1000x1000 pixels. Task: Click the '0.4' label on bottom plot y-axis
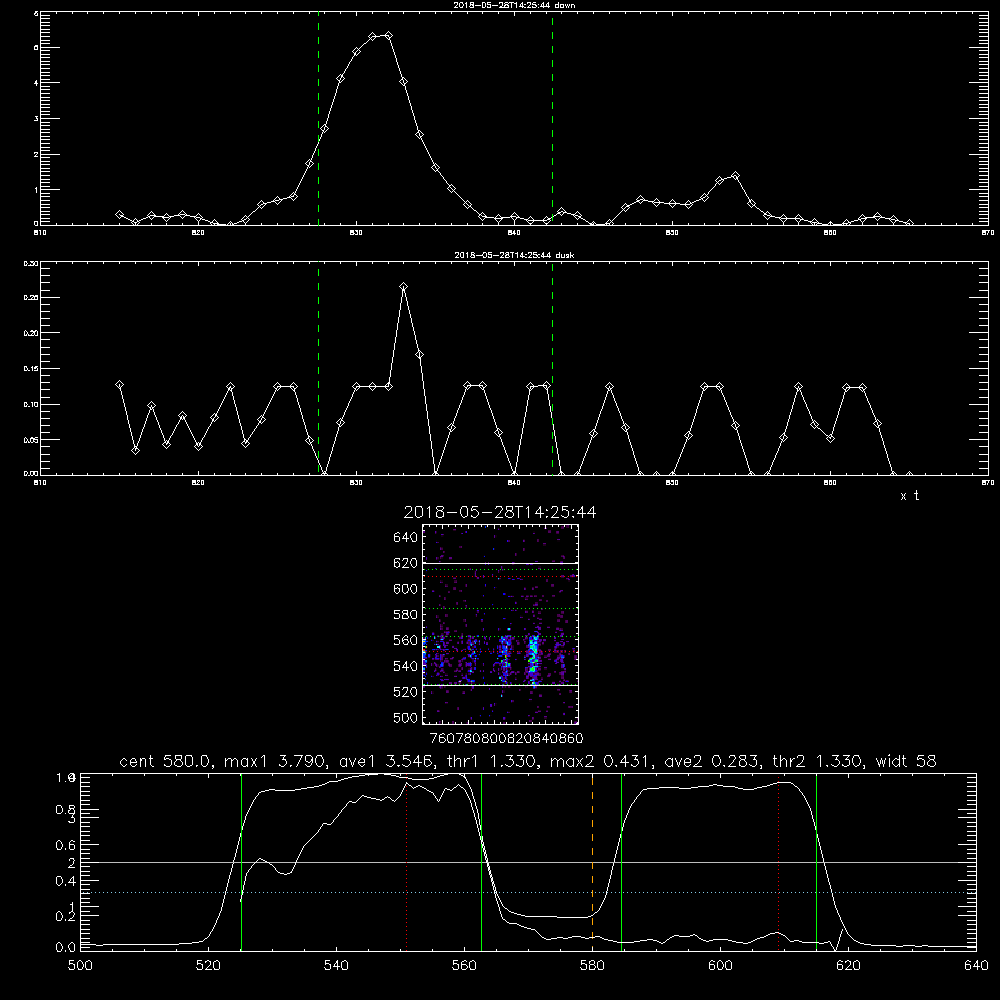pyautogui.click(x=66, y=881)
